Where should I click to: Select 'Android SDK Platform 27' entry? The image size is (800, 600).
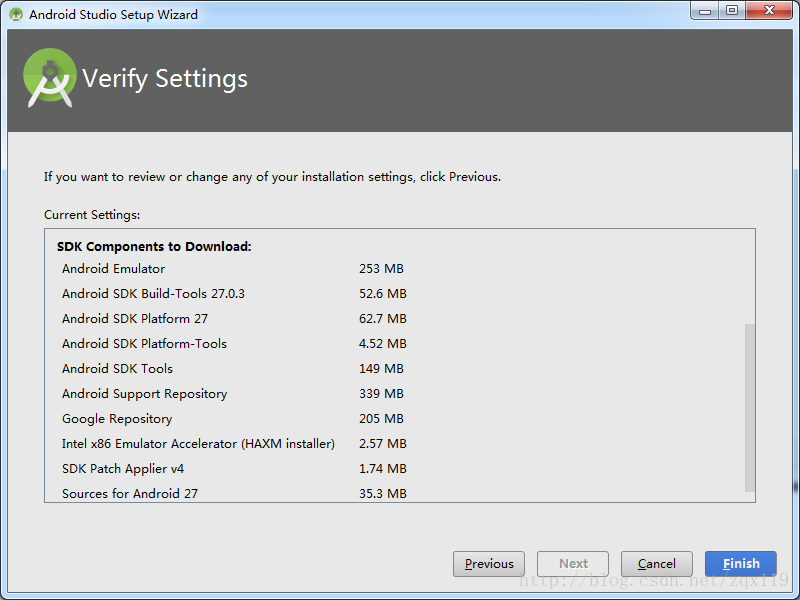(x=135, y=318)
